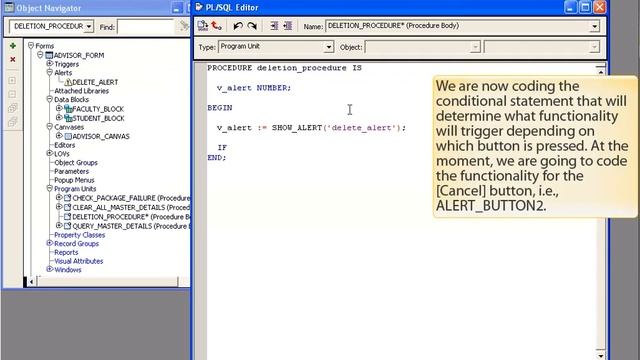Click the Collapse node icon in navigator sidebar
The image size is (640, 360).
point(13,94)
